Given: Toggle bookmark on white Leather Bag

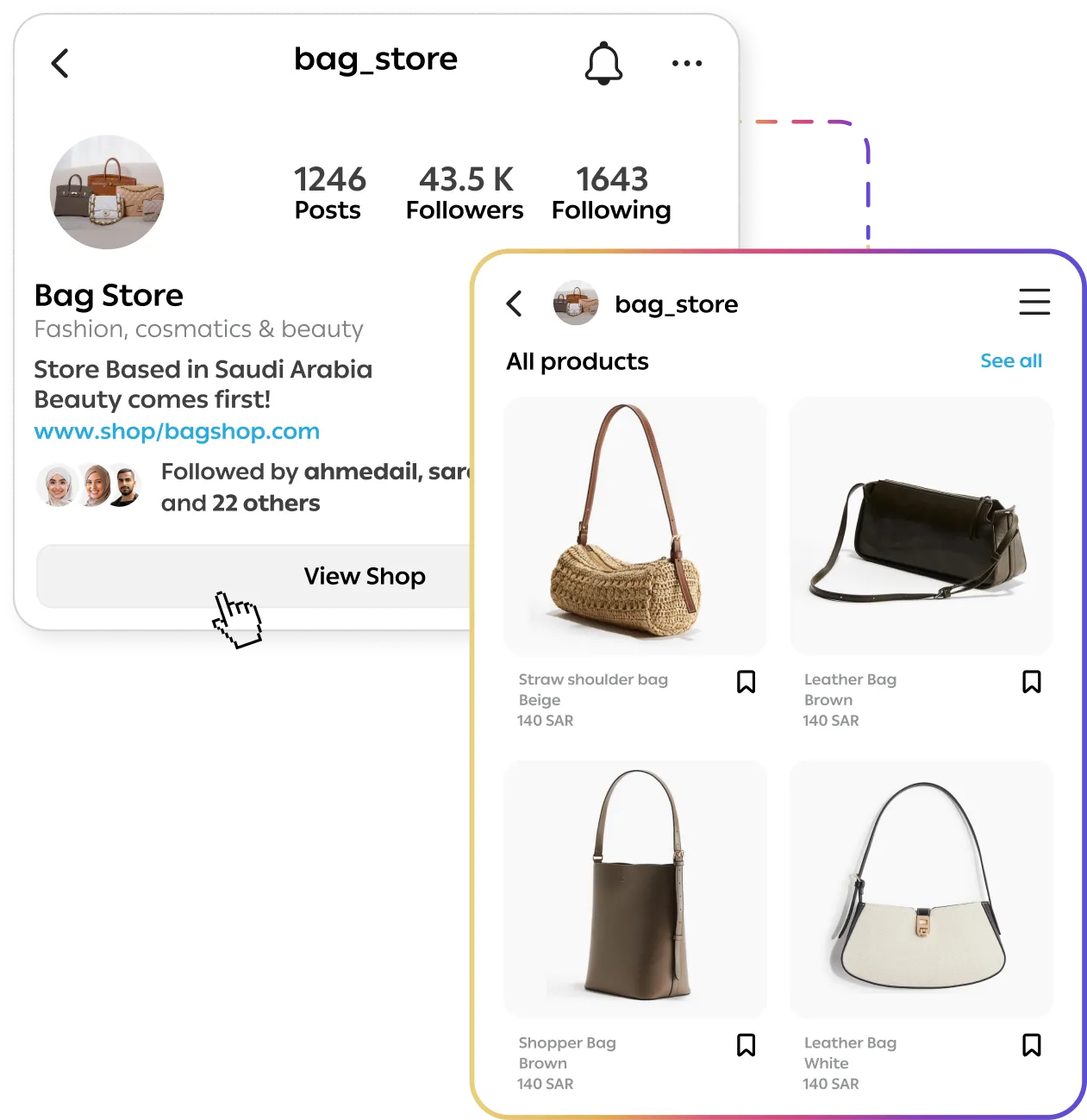Looking at the screenshot, I should point(1032,1045).
